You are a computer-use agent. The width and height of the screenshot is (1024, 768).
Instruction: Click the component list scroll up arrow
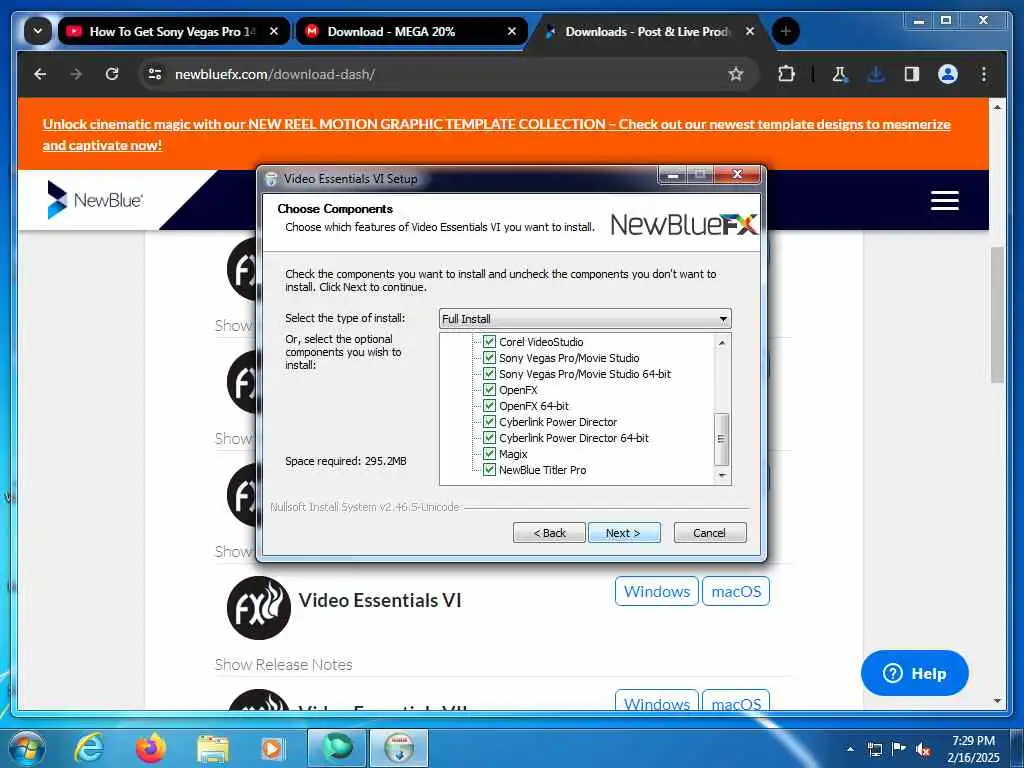(722, 342)
